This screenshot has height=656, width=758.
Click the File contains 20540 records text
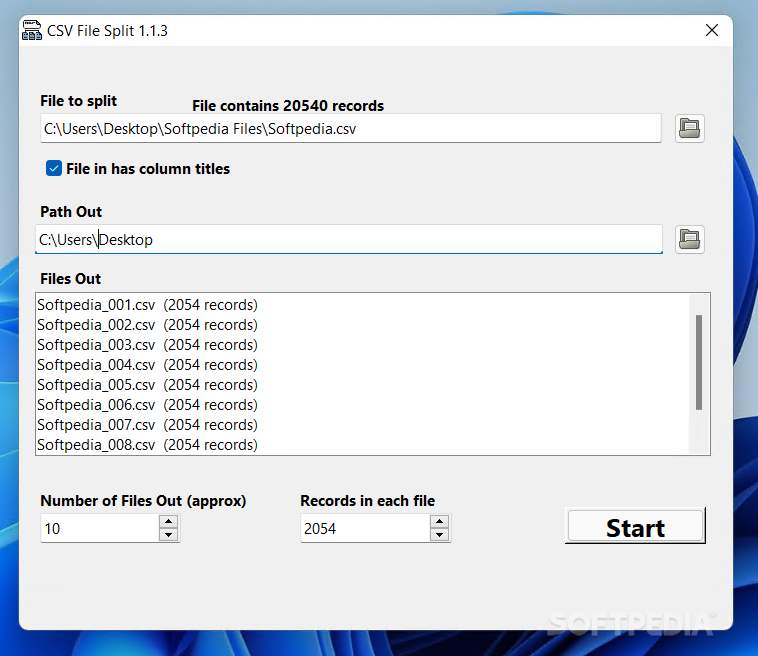(288, 106)
